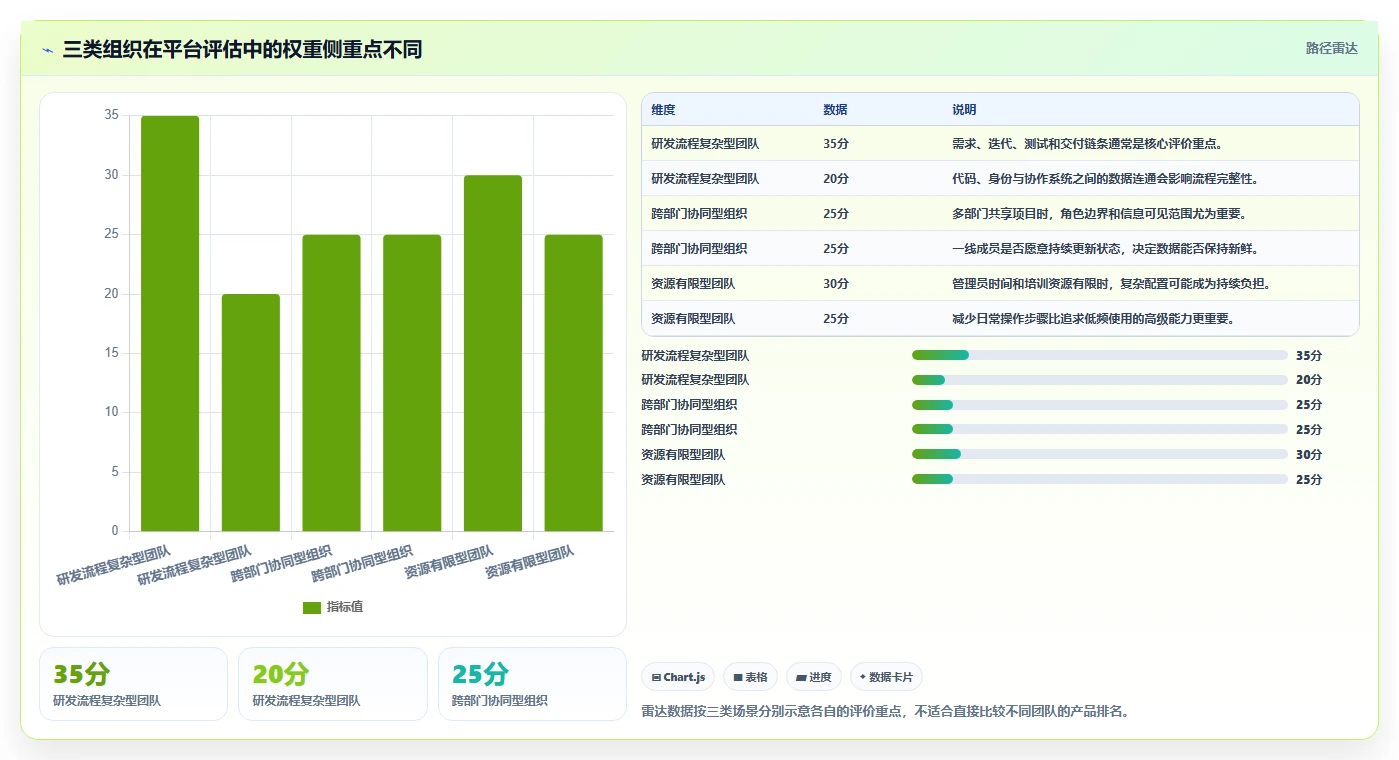Click the 数据 column header
The image size is (1399, 760).
835,110
